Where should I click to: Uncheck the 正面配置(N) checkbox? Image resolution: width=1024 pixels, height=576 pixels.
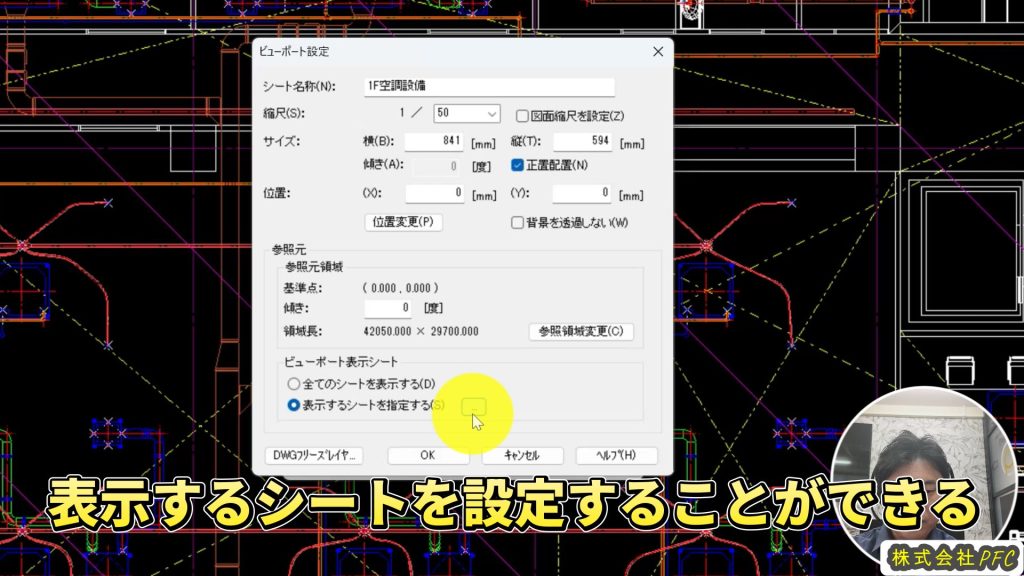[x=518, y=165]
